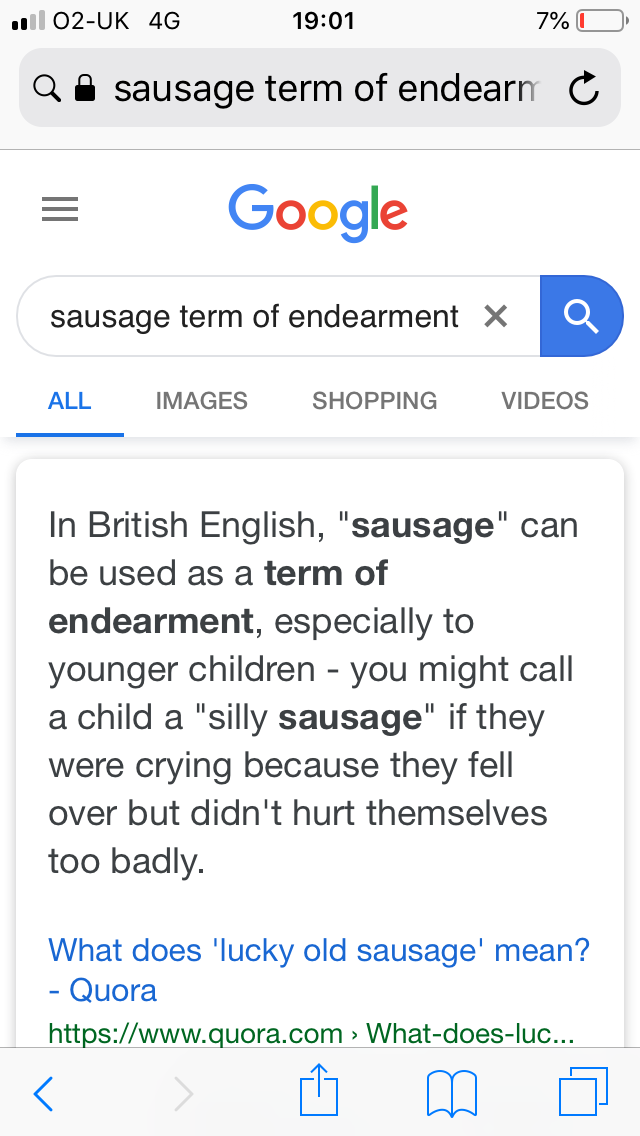Open the Safari share sheet icon
The image size is (640, 1136).
[x=317, y=1092]
